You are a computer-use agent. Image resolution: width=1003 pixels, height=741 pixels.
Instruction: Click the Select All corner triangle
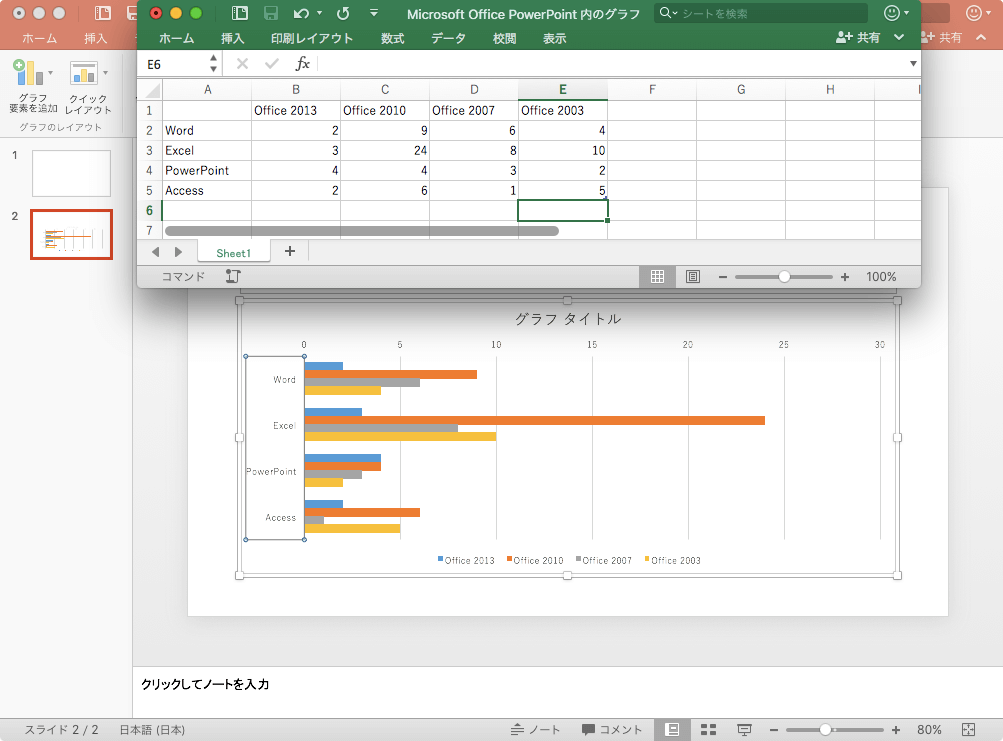pos(152,90)
